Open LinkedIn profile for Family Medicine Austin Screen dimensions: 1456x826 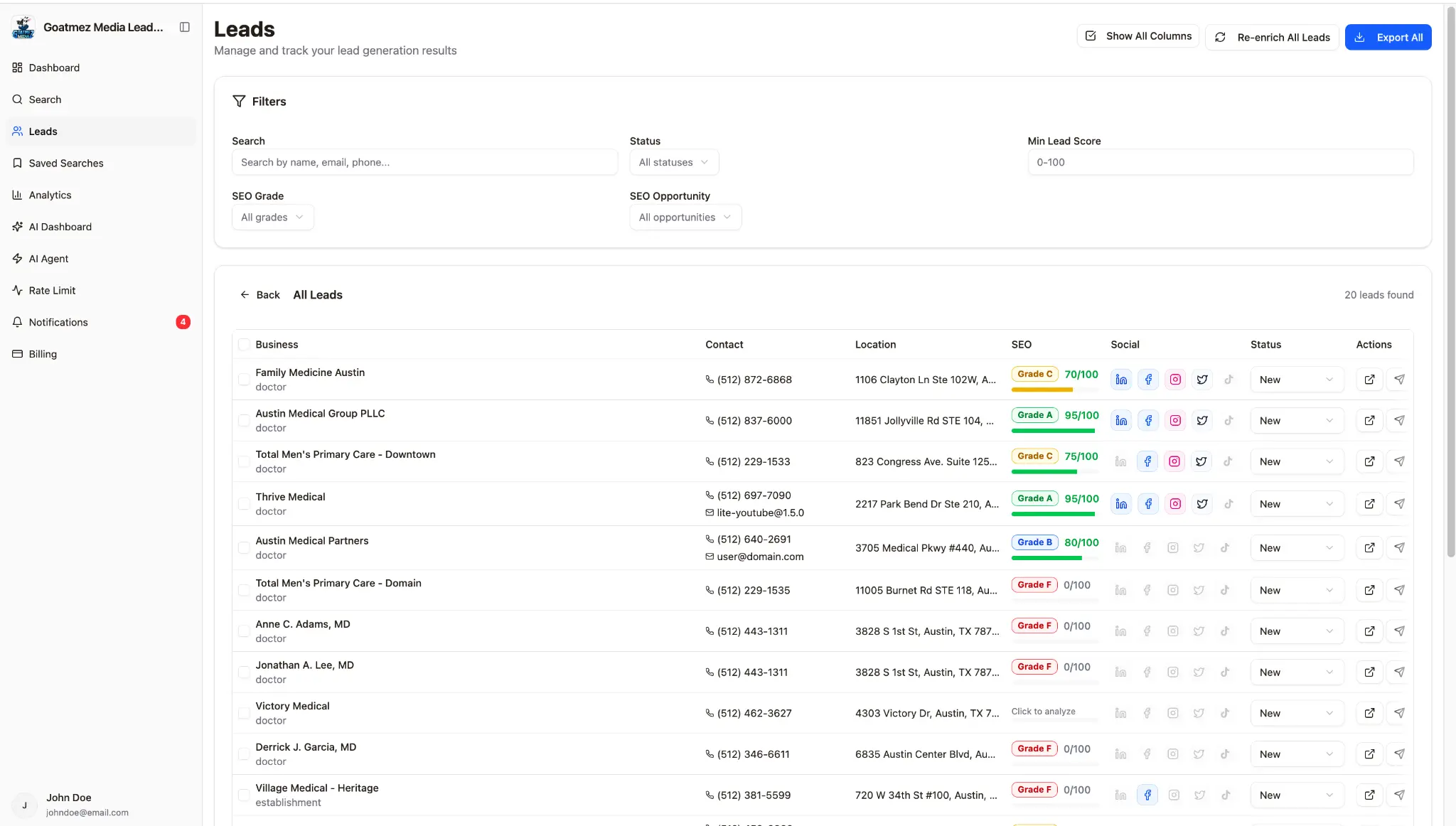point(1120,379)
